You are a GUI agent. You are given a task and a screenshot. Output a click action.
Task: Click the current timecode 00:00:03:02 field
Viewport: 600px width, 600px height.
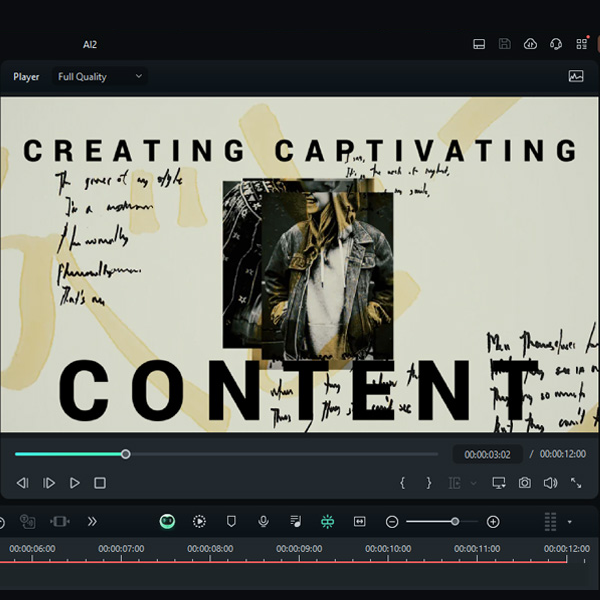pyautogui.click(x=487, y=454)
